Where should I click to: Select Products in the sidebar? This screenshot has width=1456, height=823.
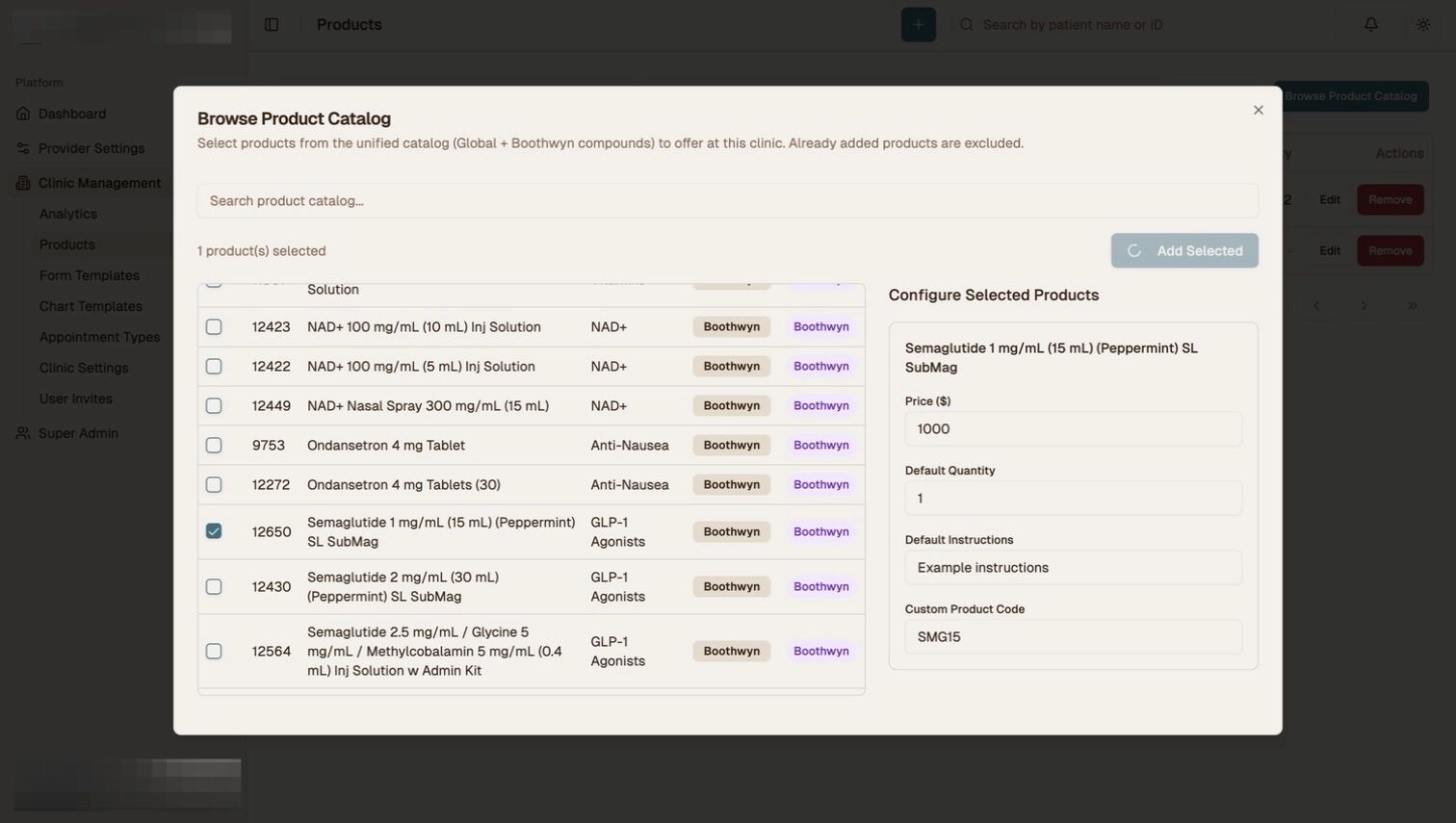(67, 244)
